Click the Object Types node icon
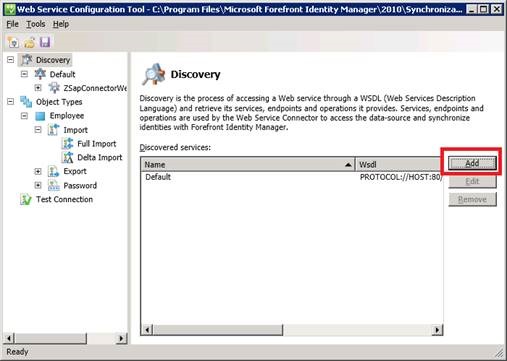Screen dimensions: 507x361 tap(26, 102)
